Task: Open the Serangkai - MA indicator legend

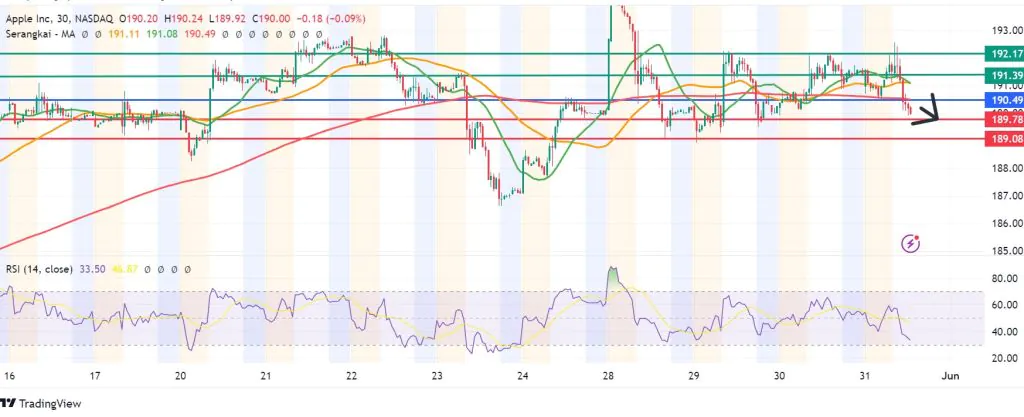Action: point(41,33)
